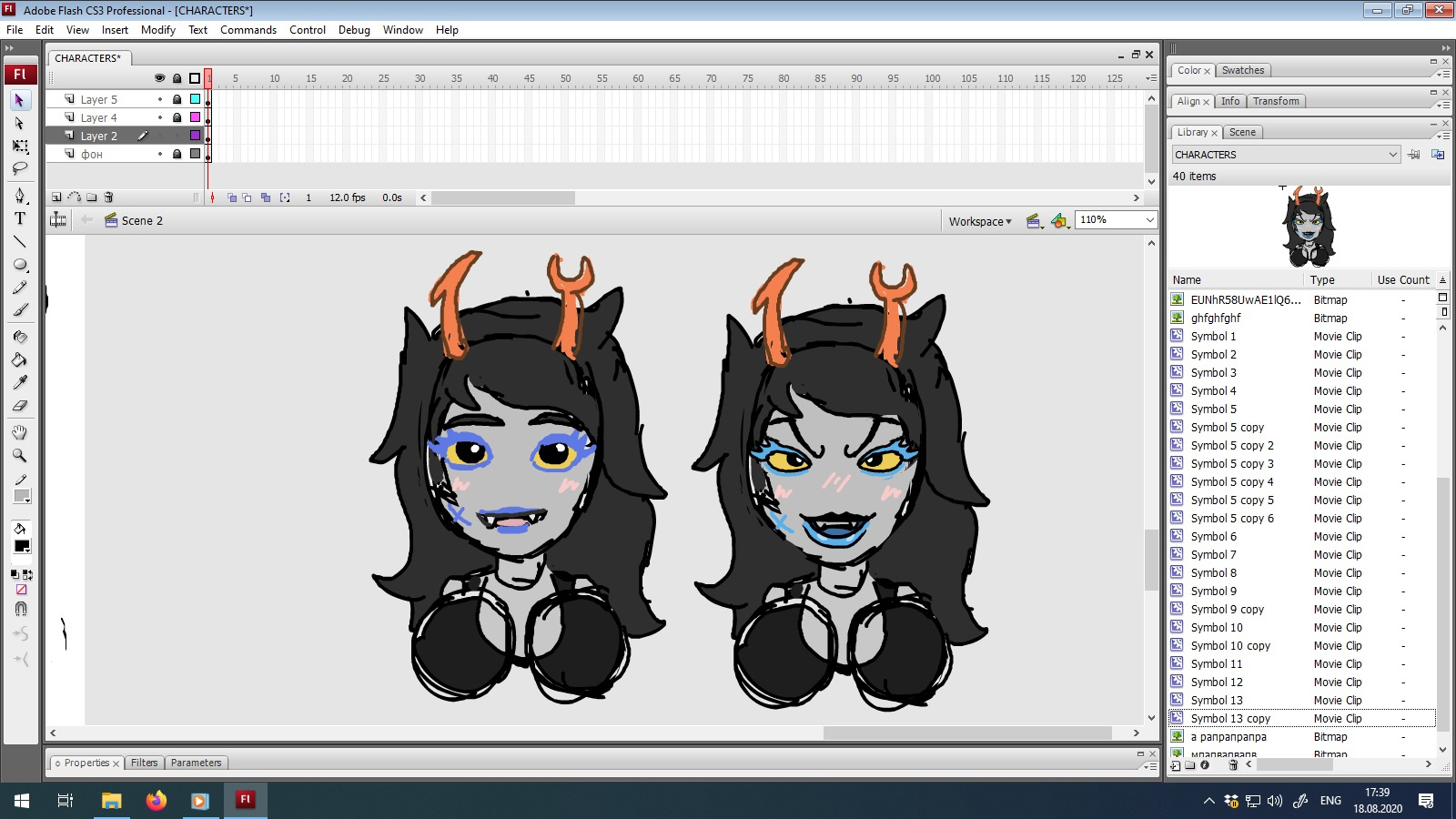
Task: Select the white arrow Subselection tool
Action: tap(20, 123)
